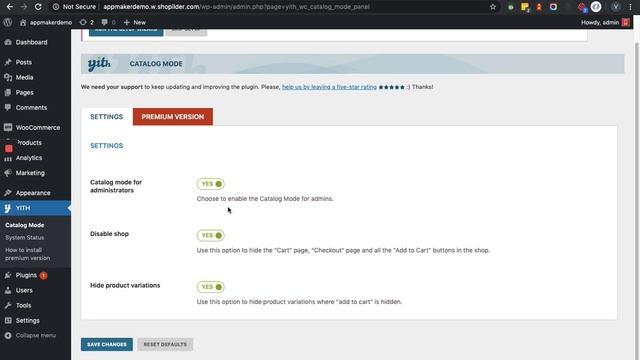The image size is (640, 360).
Task: Open the Catalog Mode submenu entry
Action: 24,225
